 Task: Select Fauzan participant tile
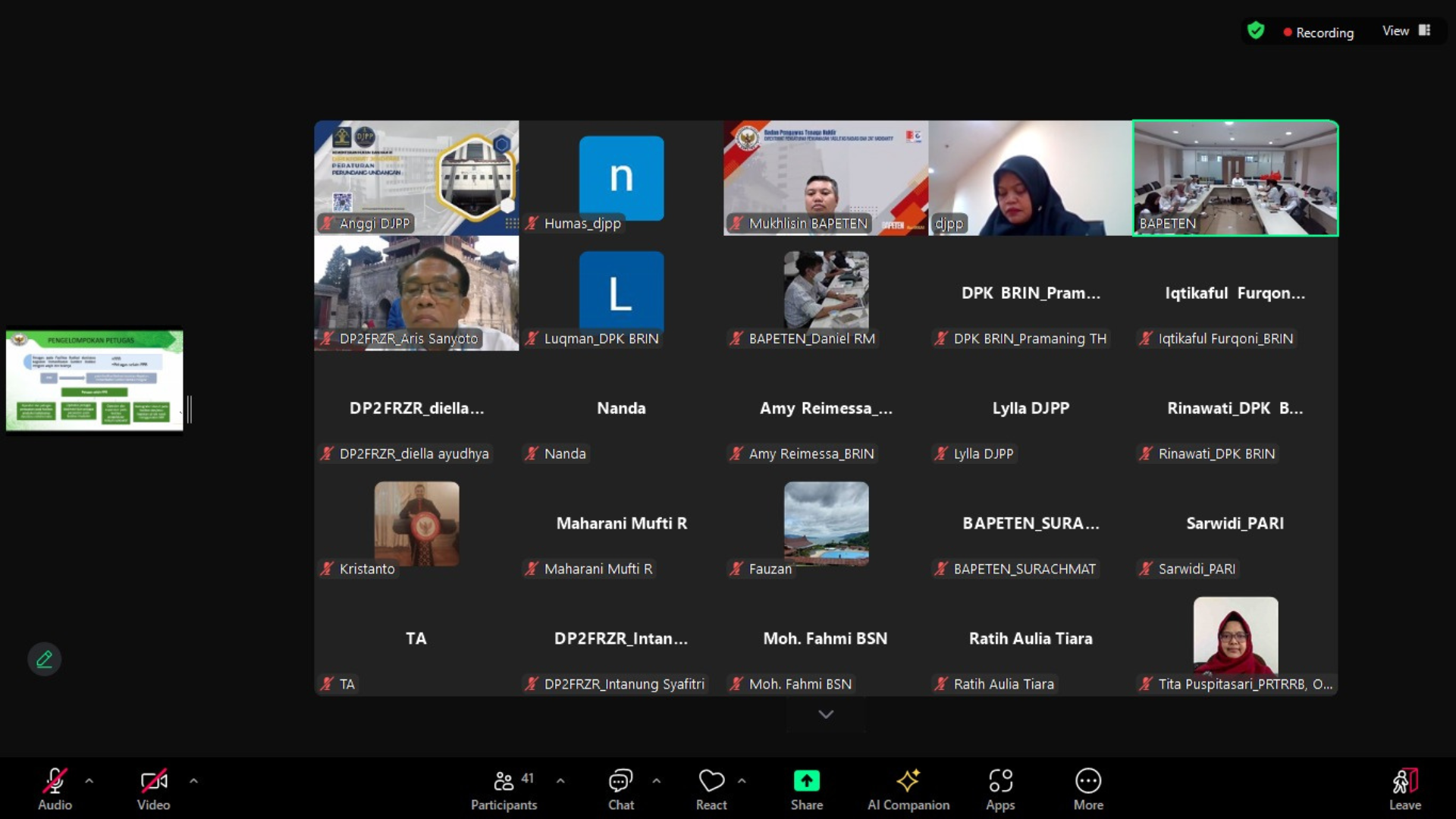[826, 523]
